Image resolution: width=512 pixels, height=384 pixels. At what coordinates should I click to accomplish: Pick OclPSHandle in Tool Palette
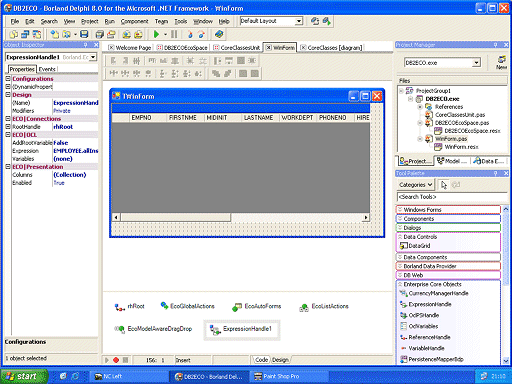coord(419,315)
